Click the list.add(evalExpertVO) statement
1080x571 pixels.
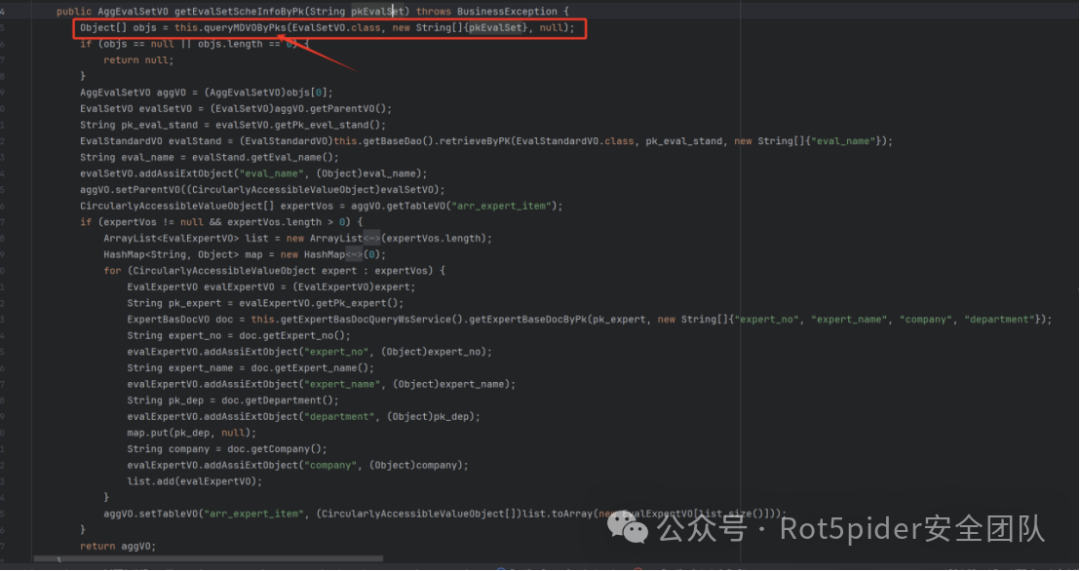click(x=194, y=481)
